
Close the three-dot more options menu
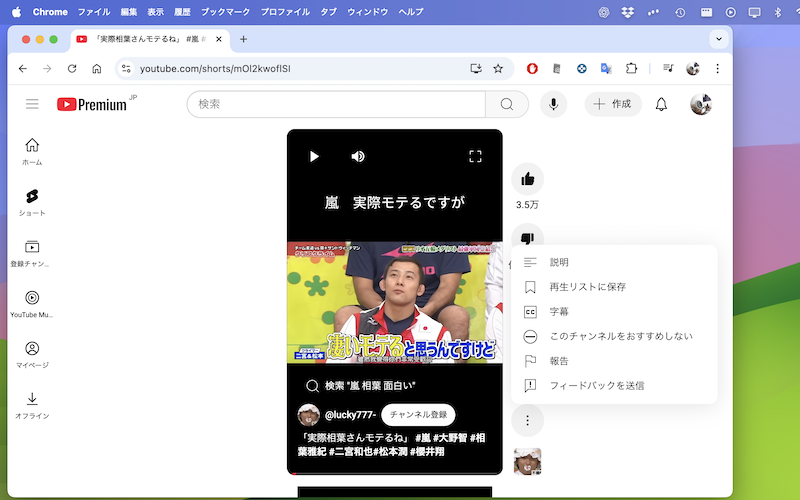coord(528,420)
